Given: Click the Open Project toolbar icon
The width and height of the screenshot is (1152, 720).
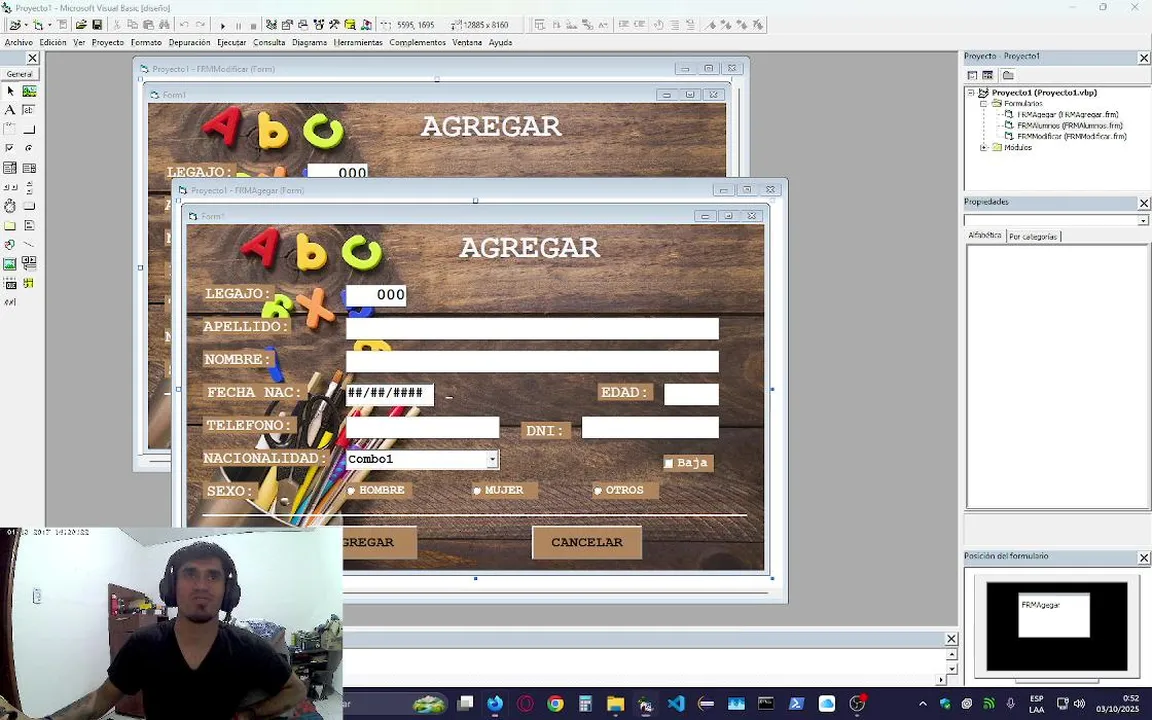Looking at the screenshot, I should [81, 25].
